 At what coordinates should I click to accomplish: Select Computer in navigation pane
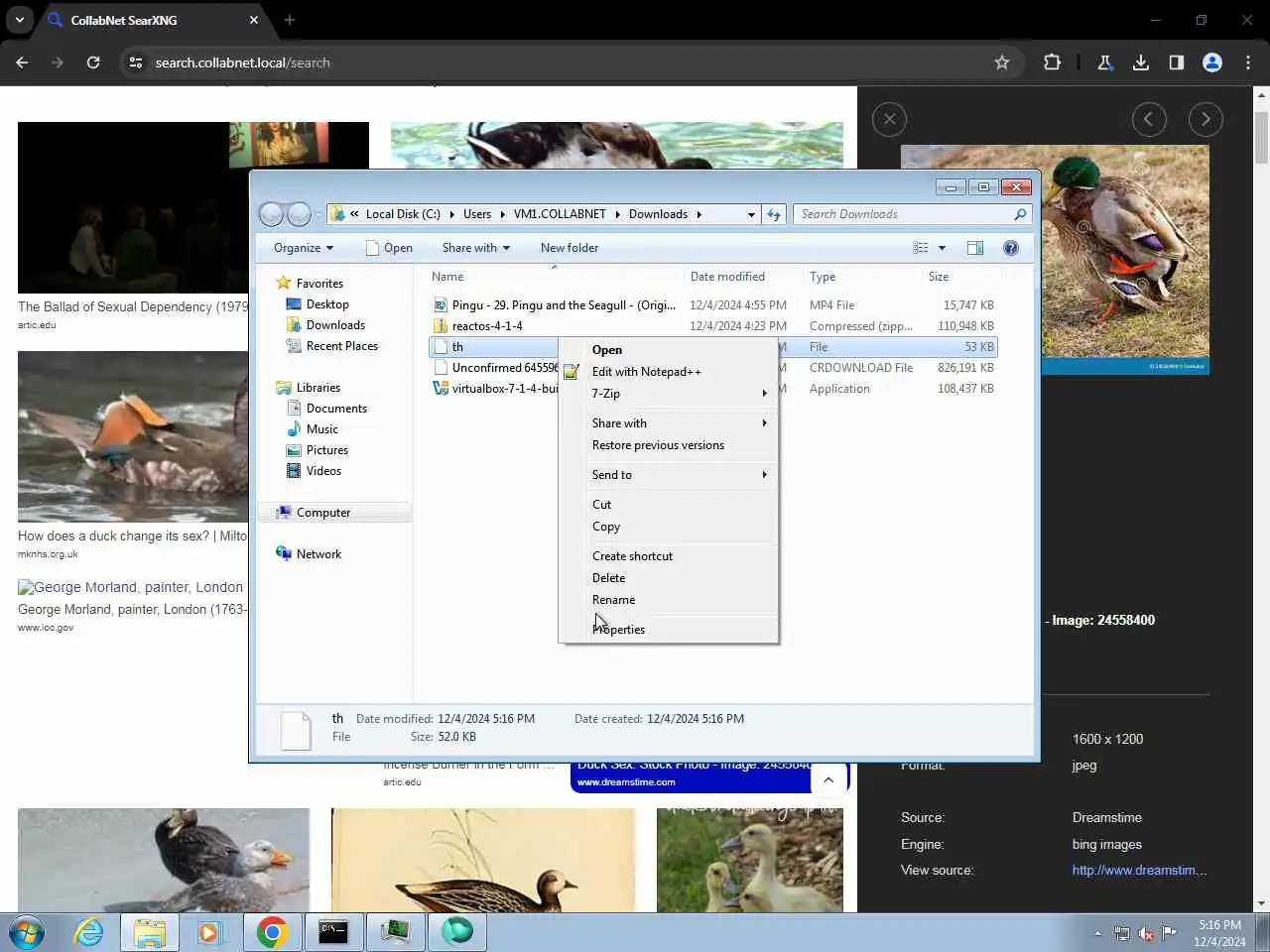click(x=323, y=513)
